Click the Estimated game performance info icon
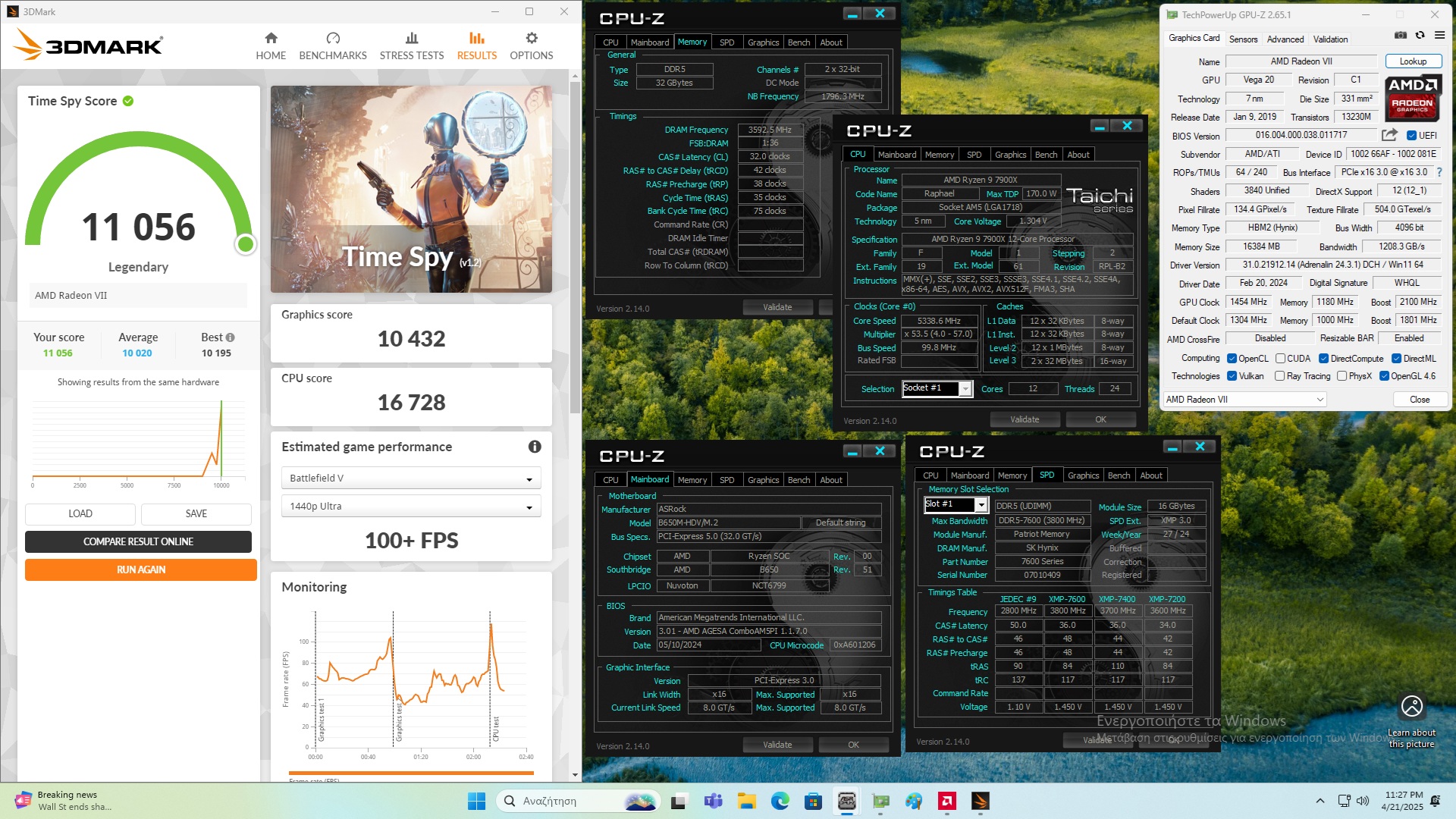The image size is (1456, 819). 535,447
